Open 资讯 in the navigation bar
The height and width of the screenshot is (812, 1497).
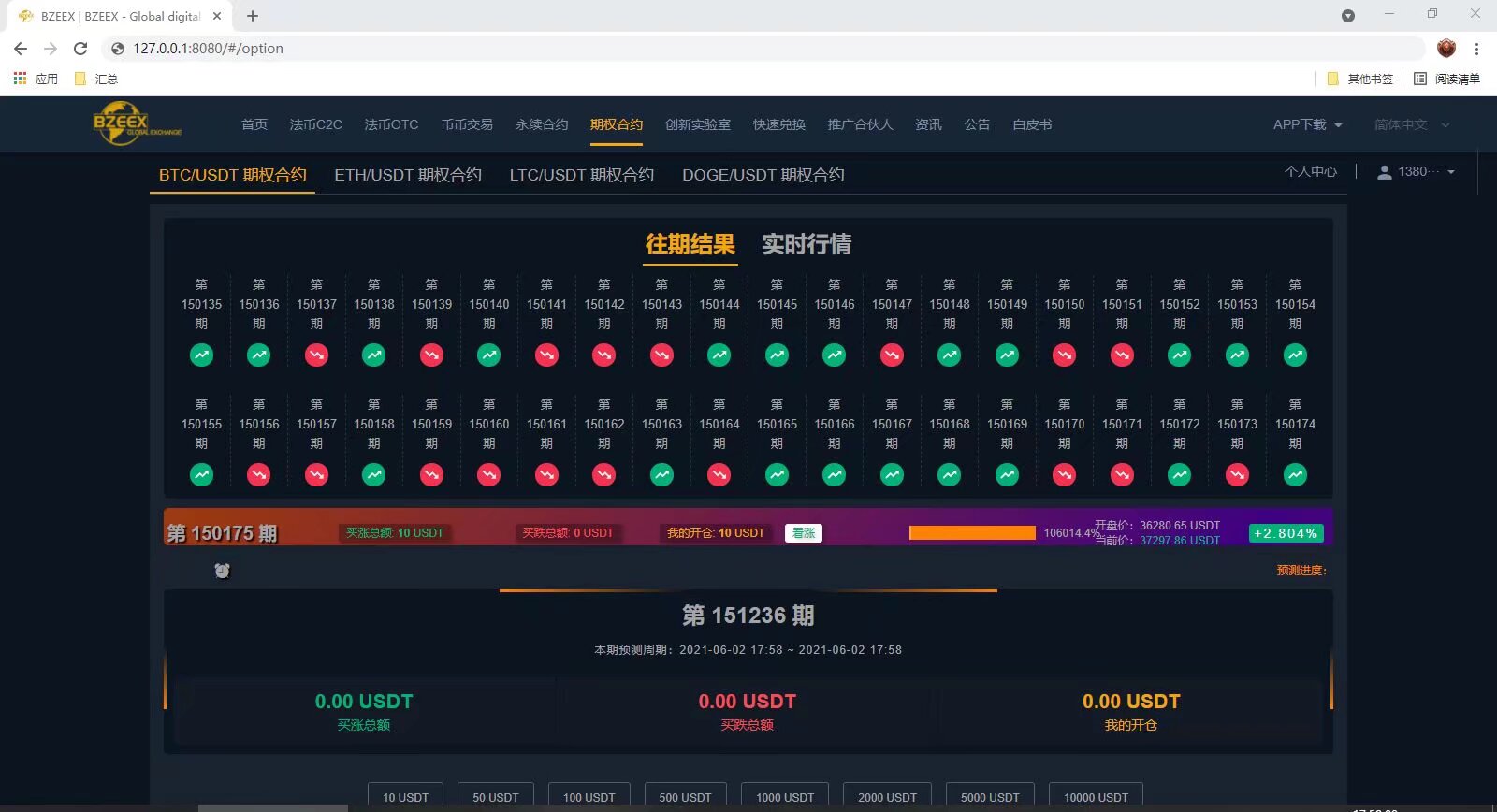coord(928,124)
